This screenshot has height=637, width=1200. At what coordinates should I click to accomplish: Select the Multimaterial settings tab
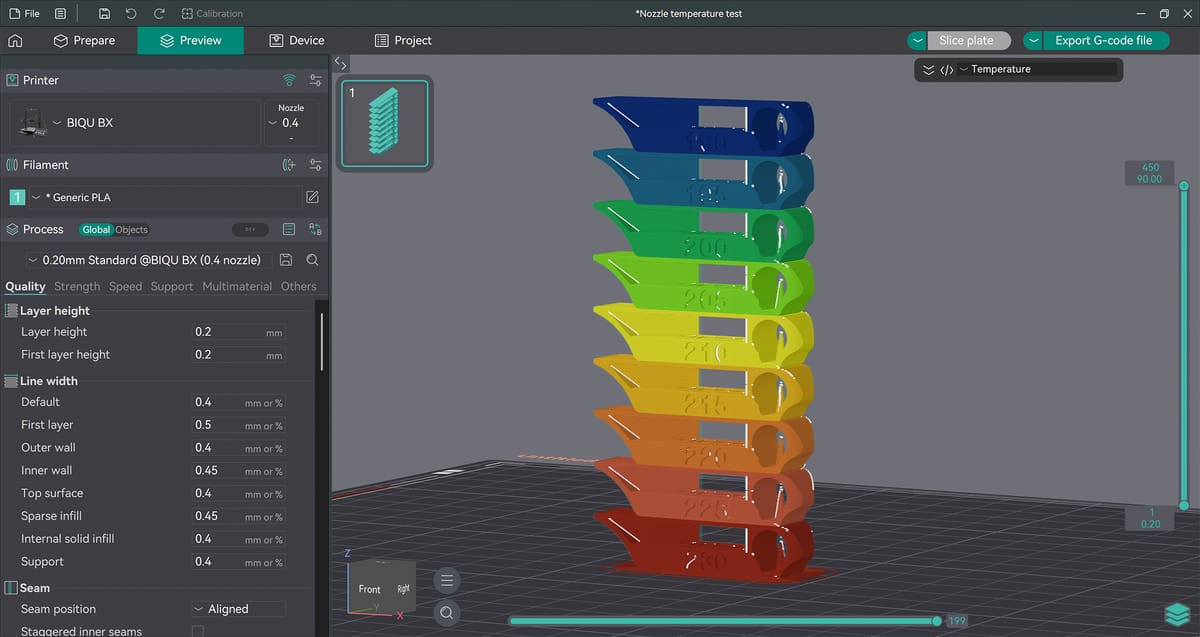[x=237, y=286]
